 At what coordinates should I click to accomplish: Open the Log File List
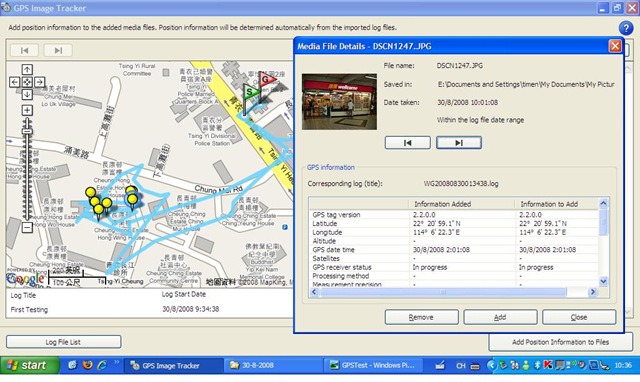64,342
